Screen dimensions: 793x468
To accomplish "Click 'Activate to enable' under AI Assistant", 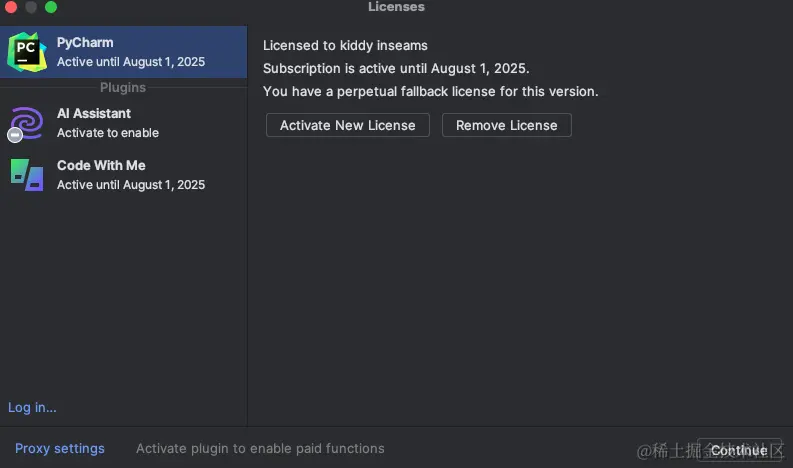I will tap(108, 132).
